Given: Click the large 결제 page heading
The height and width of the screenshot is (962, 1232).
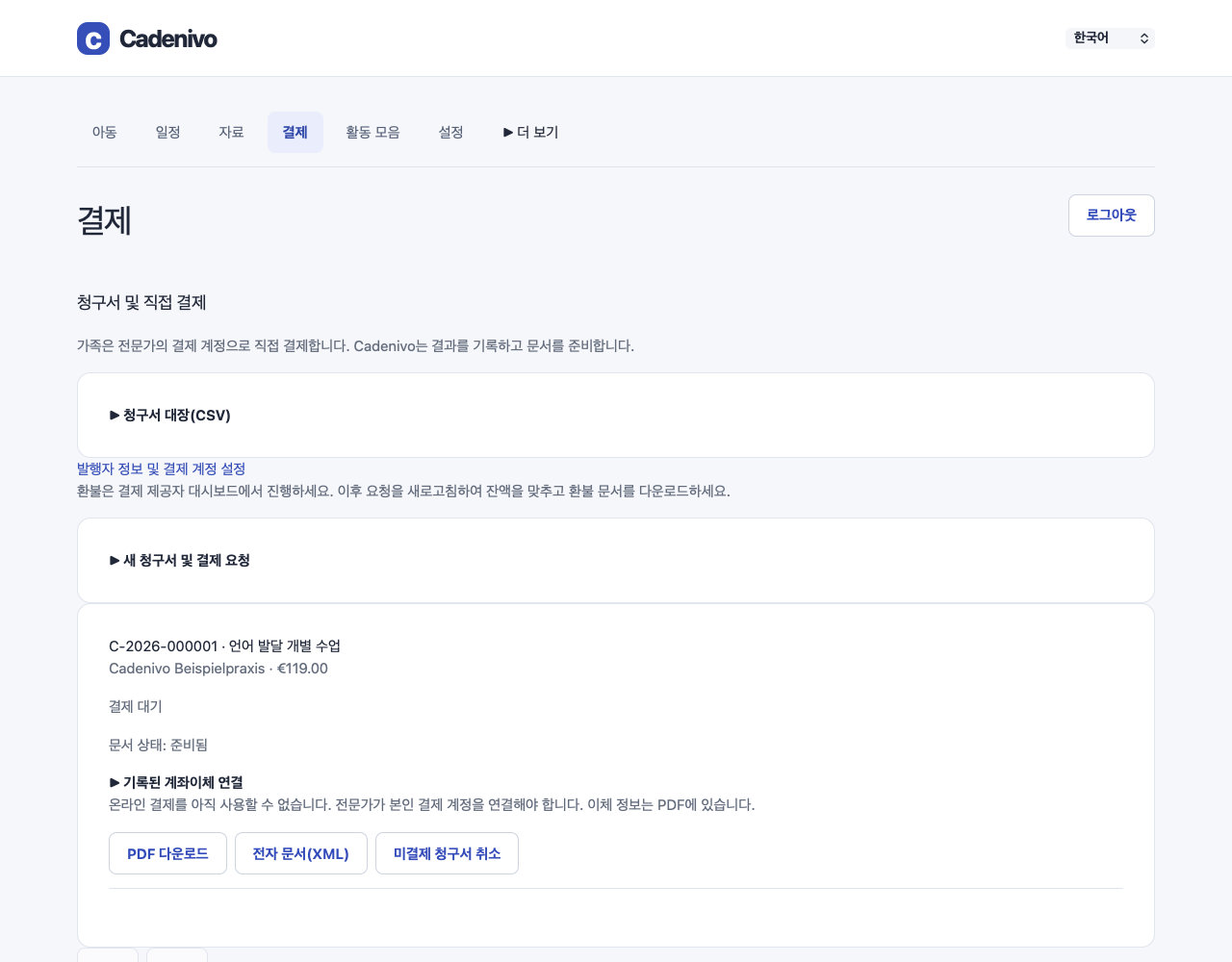Looking at the screenshot, I should (x=104, y=220).
